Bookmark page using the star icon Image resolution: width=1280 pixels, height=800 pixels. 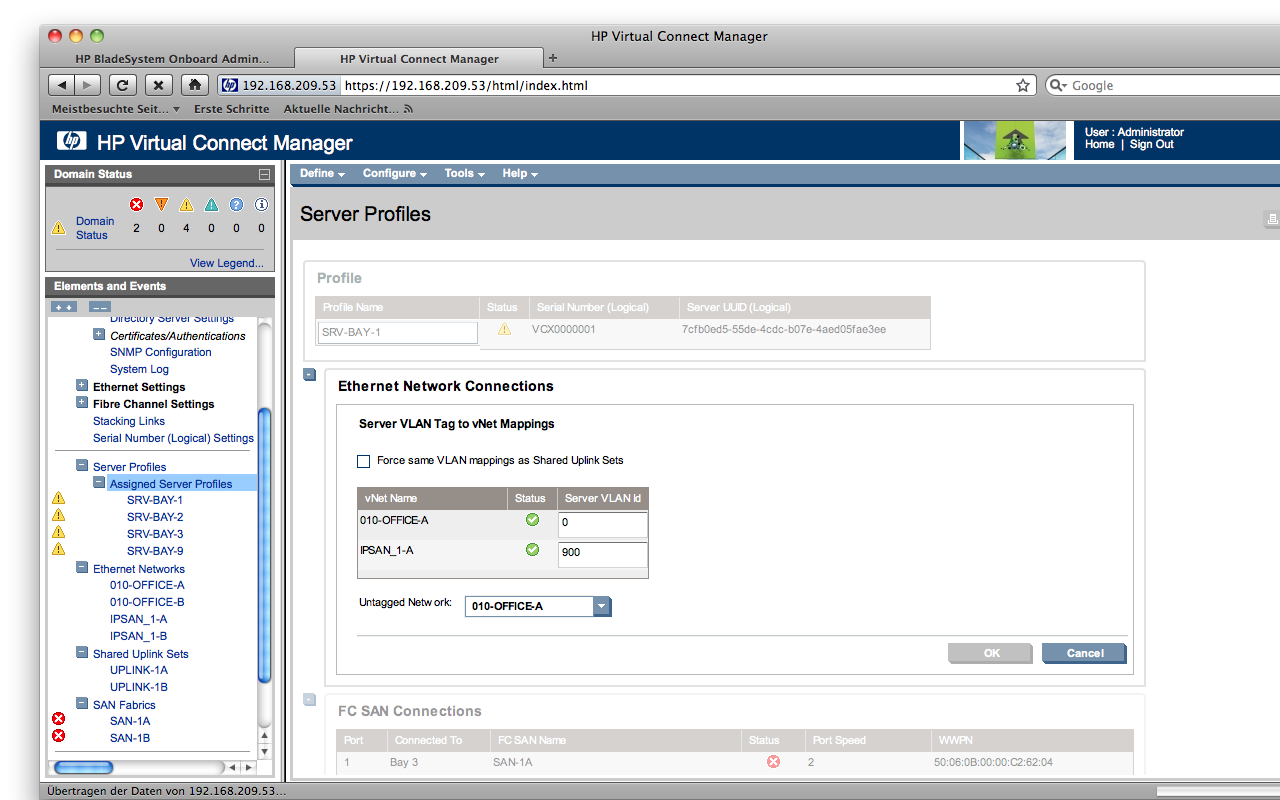tap(1023, 86)
